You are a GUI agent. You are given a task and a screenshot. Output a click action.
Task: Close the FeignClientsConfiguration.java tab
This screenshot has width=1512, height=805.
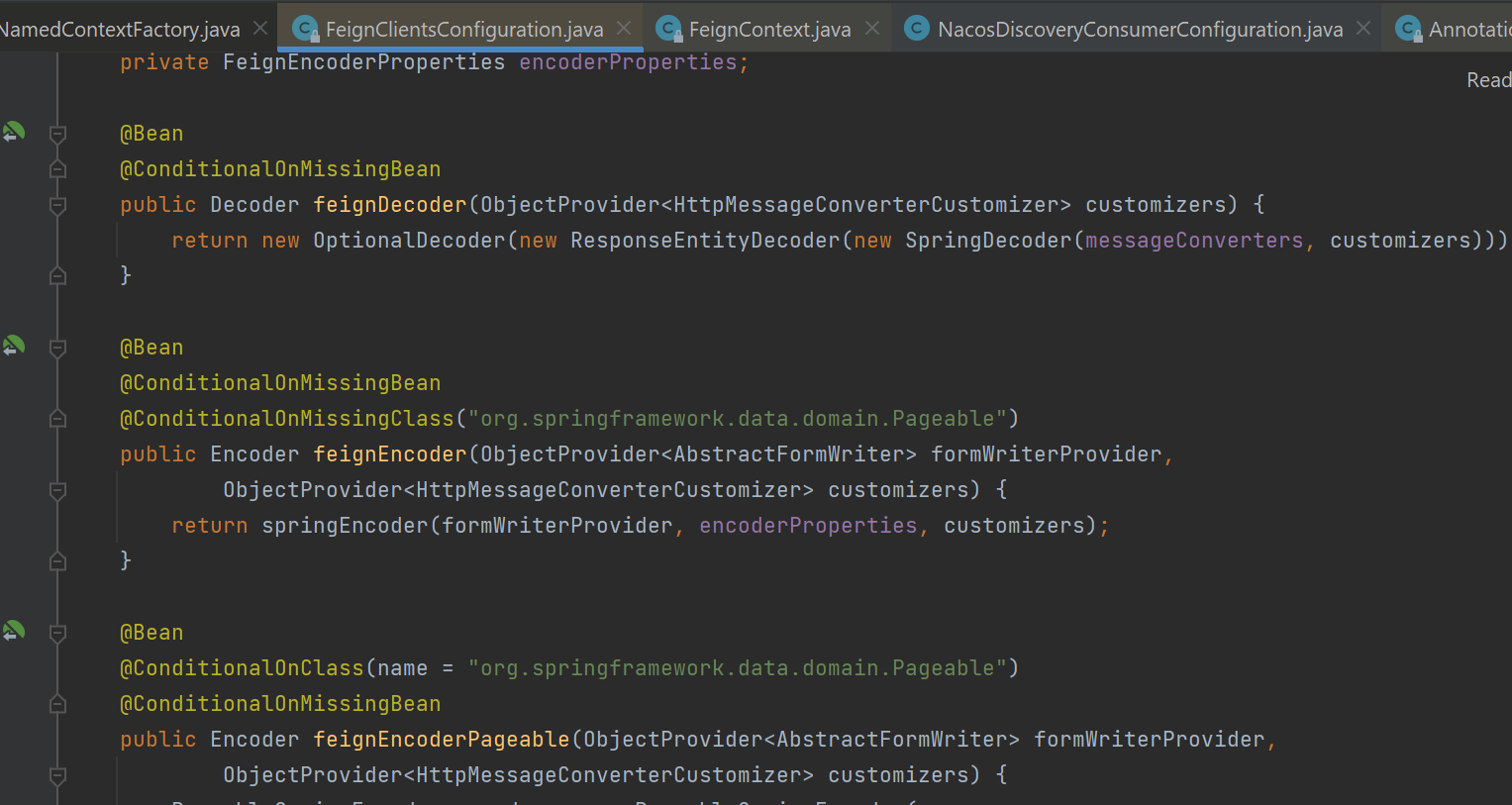(624, 28)
